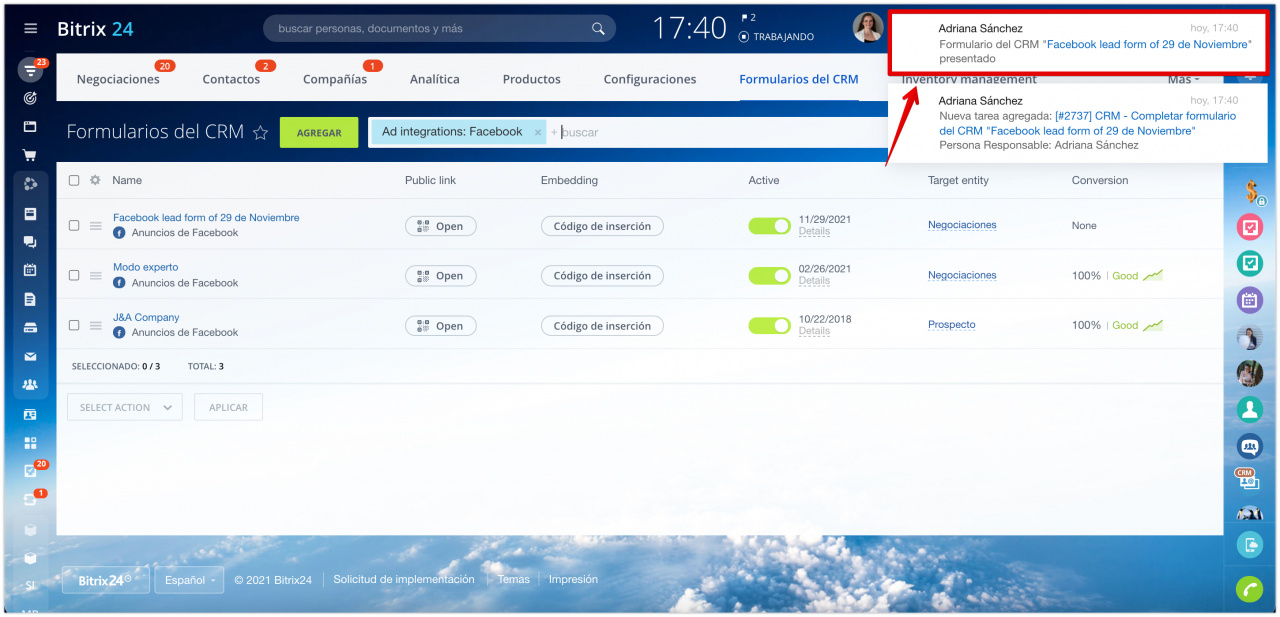Open Facebook lead form link in table

[x=206, y=217]
